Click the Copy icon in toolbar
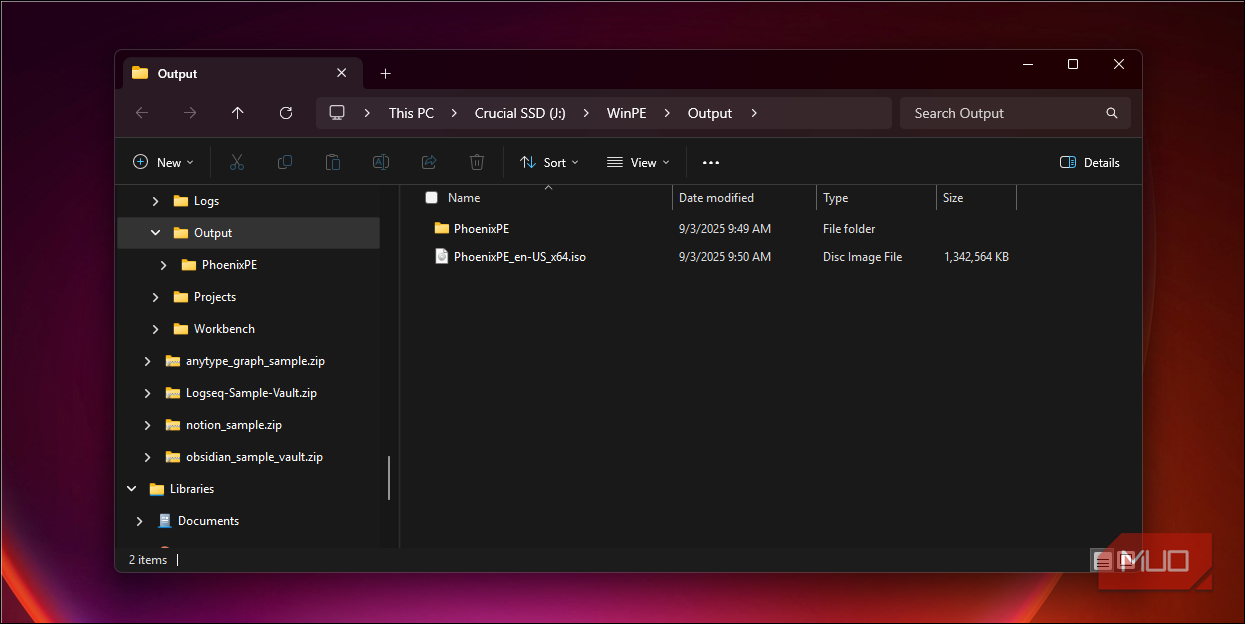 (x=285, y=162)
